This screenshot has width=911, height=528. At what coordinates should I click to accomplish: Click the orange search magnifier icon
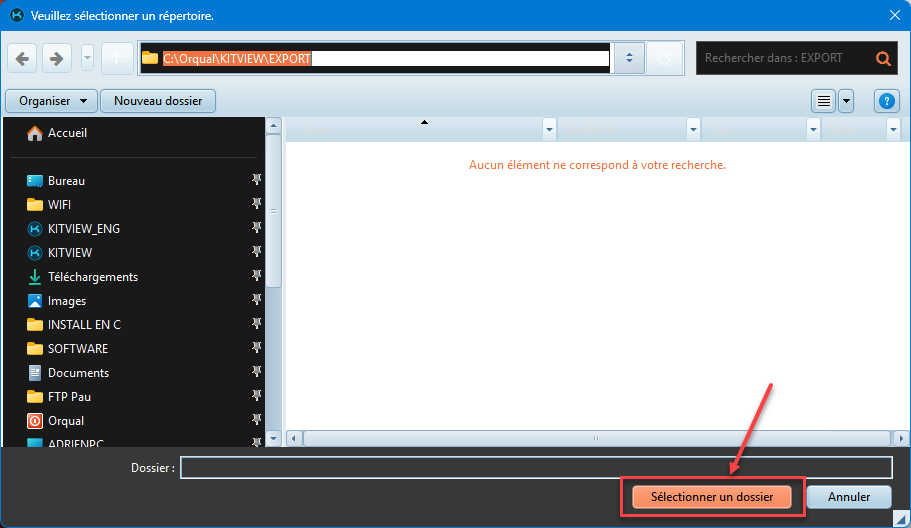(882, 59)
